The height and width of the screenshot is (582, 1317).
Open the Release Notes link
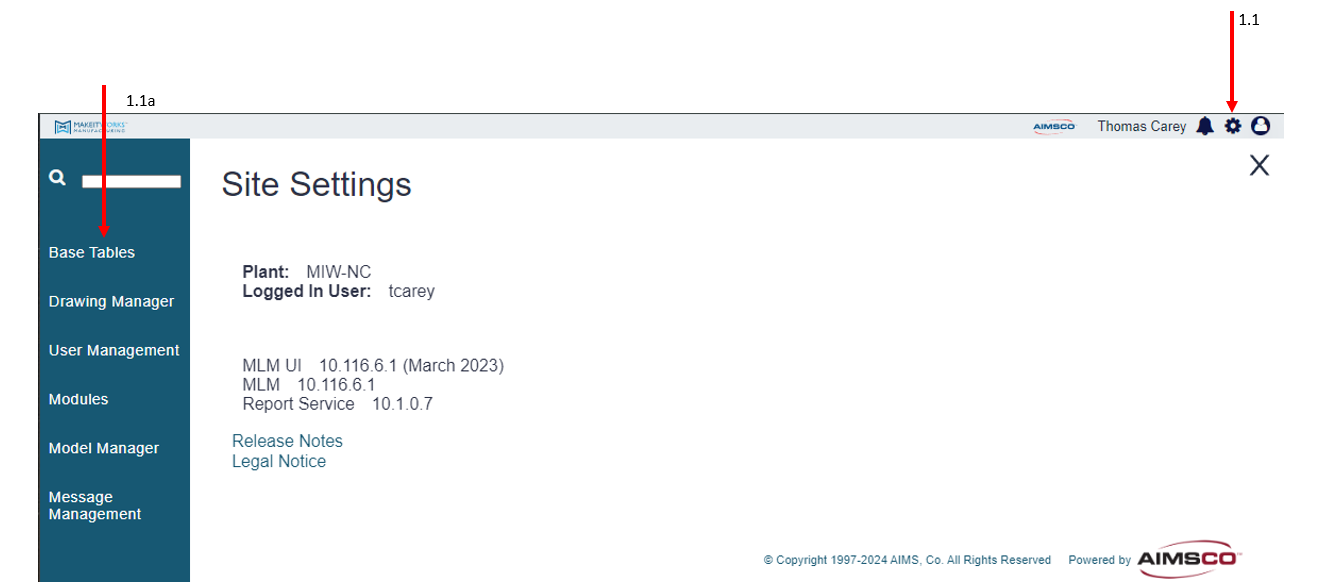click(287, 441)
